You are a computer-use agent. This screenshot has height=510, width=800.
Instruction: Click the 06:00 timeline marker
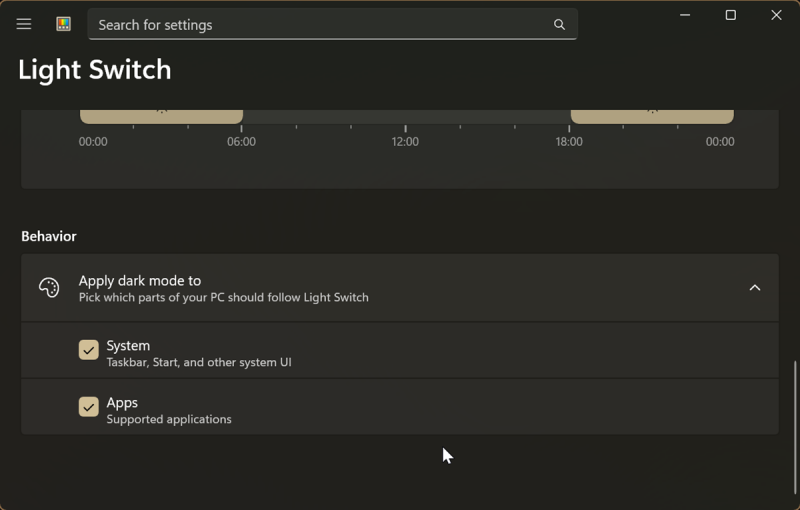(x=241, y=141)
